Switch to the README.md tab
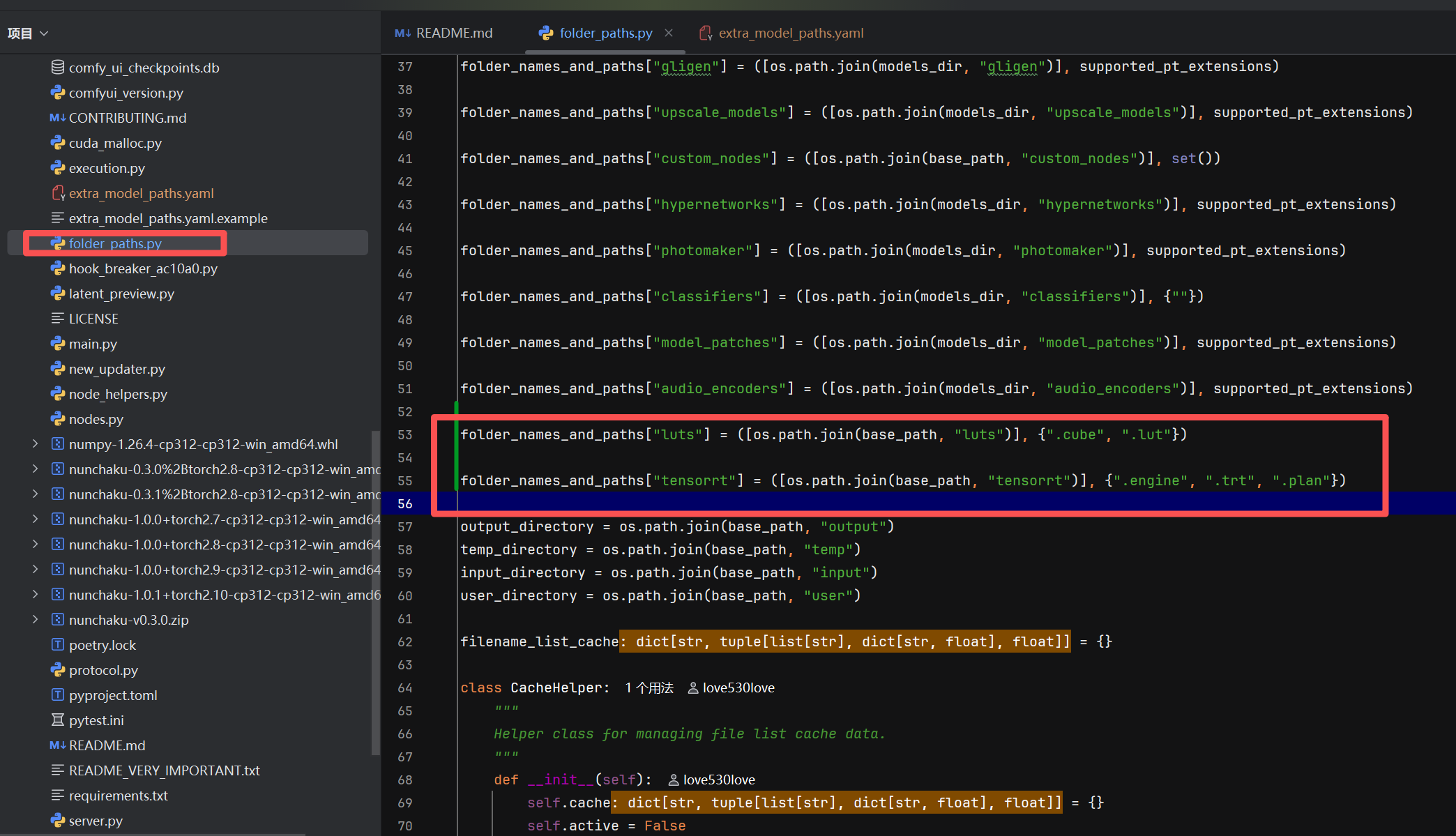 pyautogui.click(x=444, y=33)
